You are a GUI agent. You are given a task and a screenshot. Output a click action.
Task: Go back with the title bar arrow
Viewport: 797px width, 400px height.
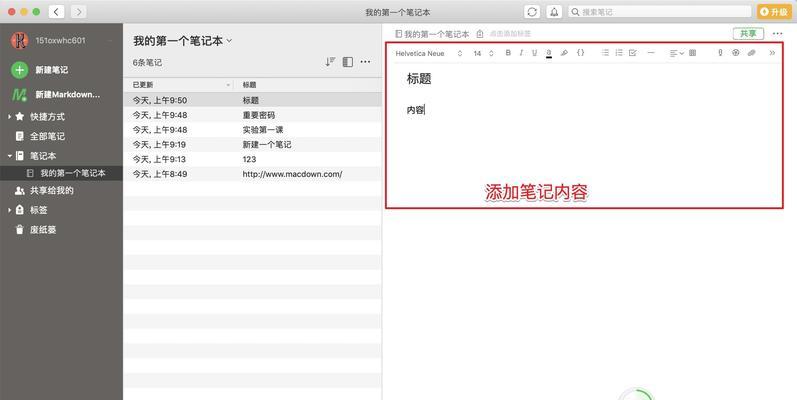(x=56, y=12)
